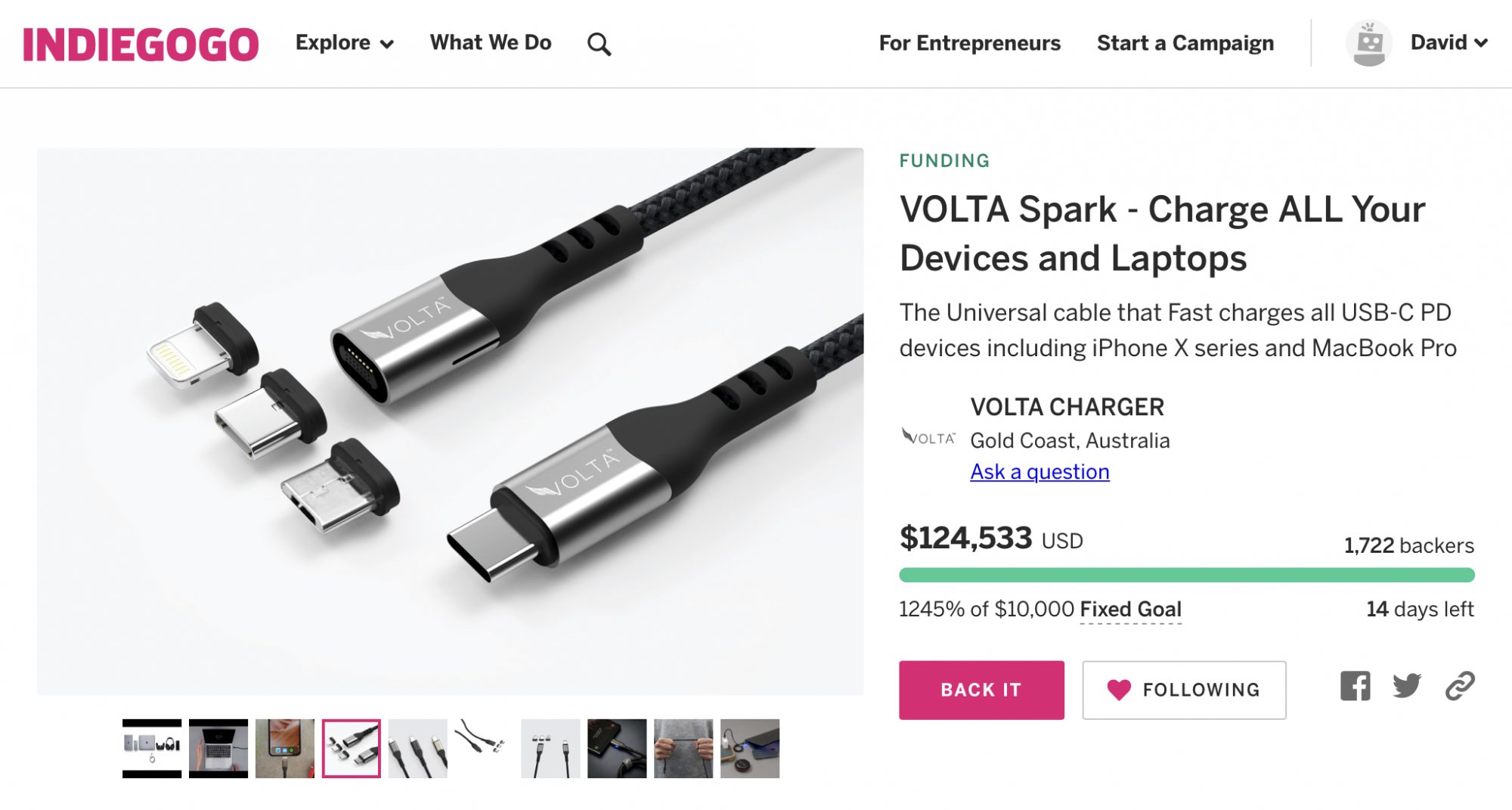This screenshot has width=1512, height=810.
Task: Click the search magnifier icon
Action: point(599,45)
